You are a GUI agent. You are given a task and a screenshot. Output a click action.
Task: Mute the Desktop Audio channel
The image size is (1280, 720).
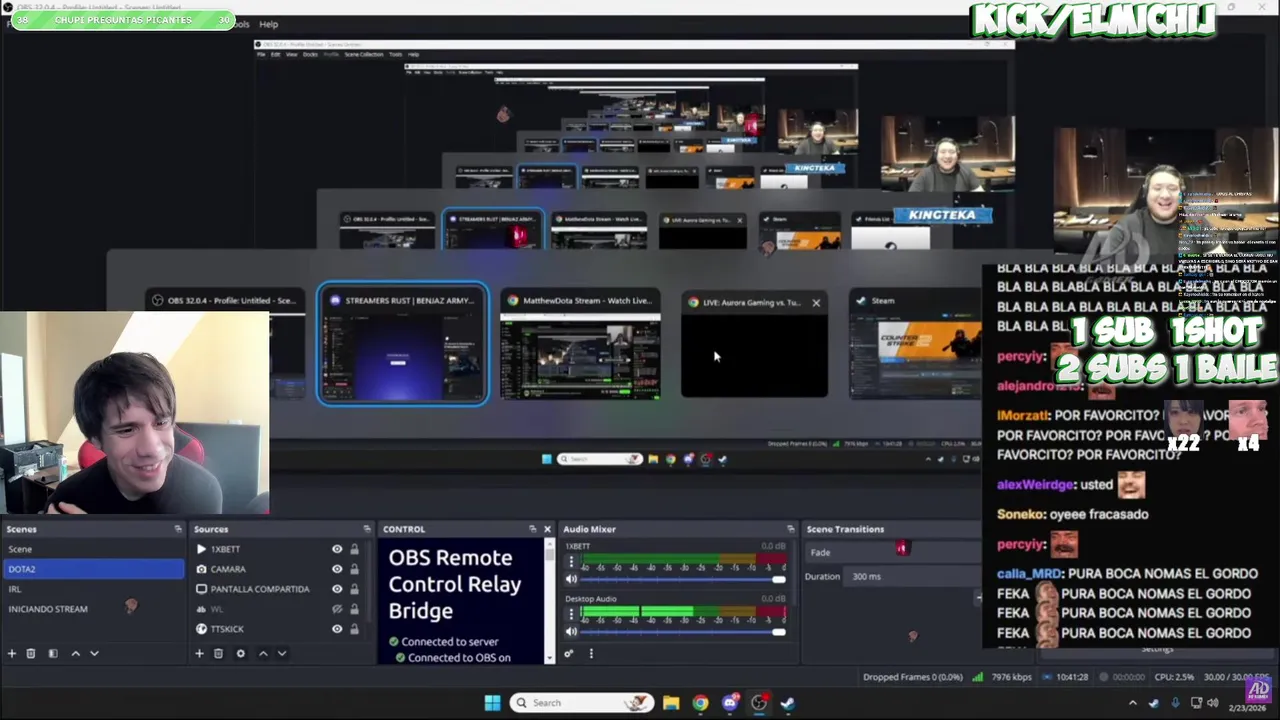(x=572, y=632)
